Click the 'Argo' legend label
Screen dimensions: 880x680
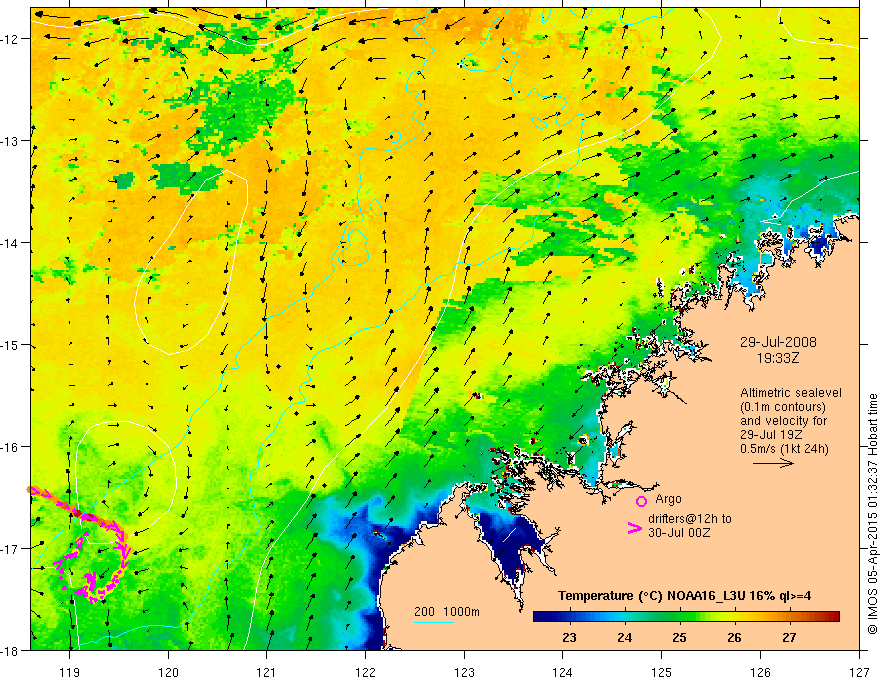(x=668, y=499)
